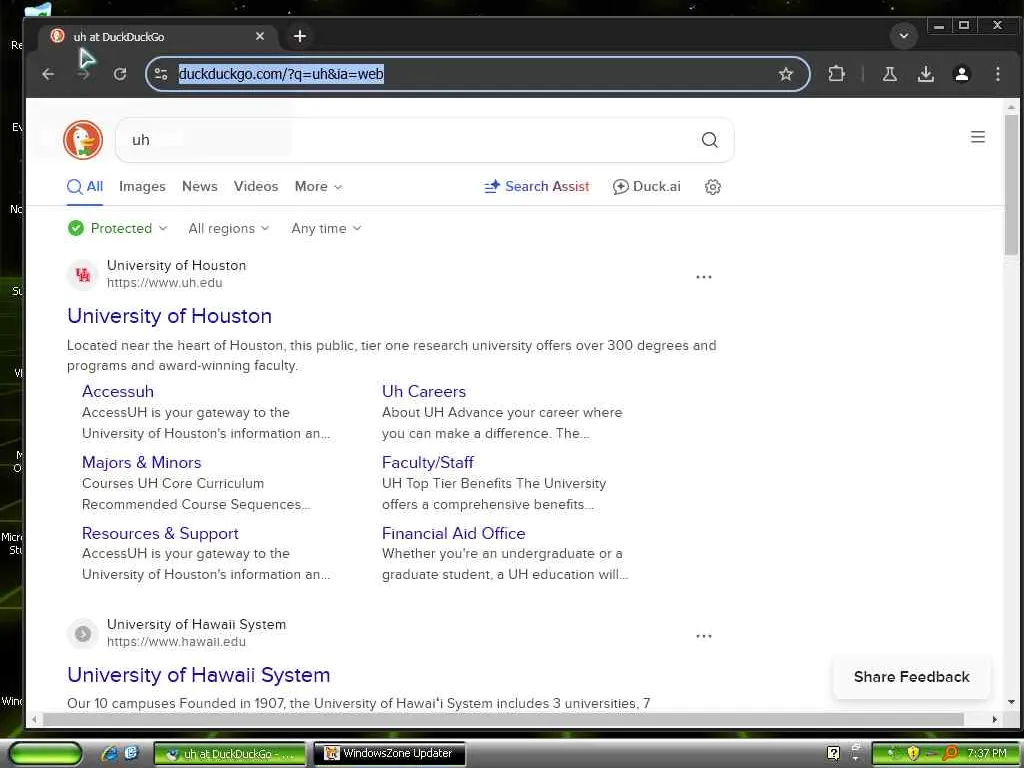Click the vertical scrollbar thumb

click(x=1011, y=184)
